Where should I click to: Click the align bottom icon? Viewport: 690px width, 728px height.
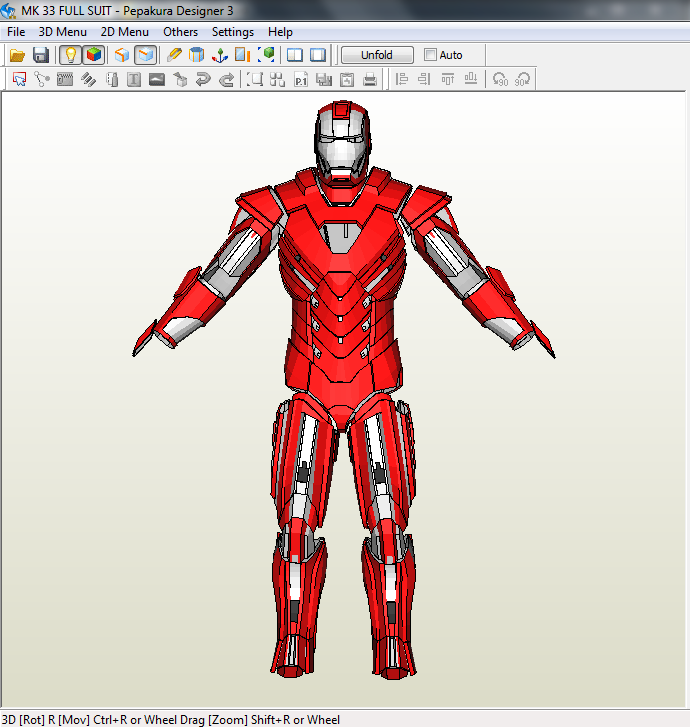tap(471, 79)
